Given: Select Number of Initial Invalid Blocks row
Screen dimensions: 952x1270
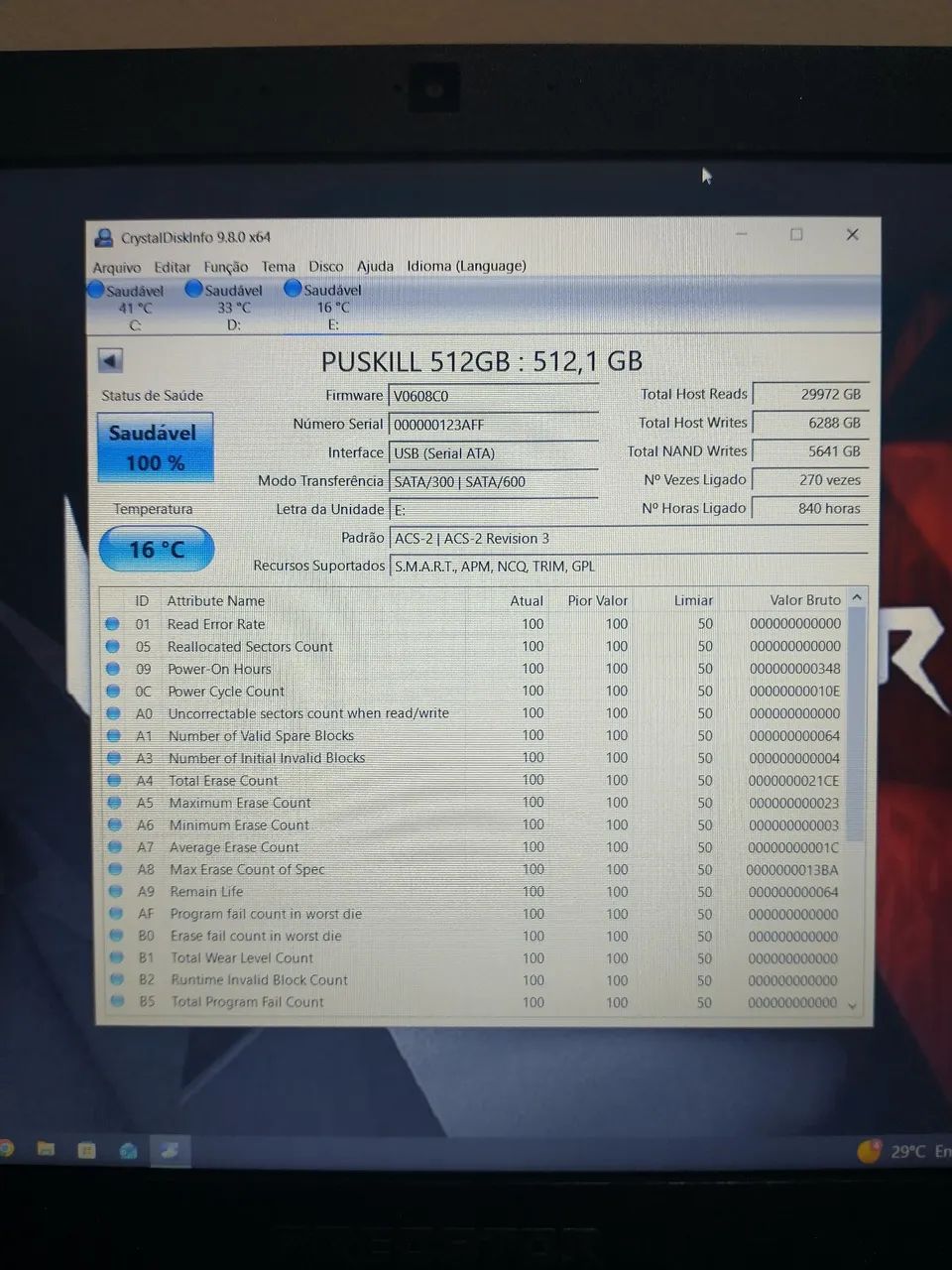Looking at the screenshot, I should point(473,758).
